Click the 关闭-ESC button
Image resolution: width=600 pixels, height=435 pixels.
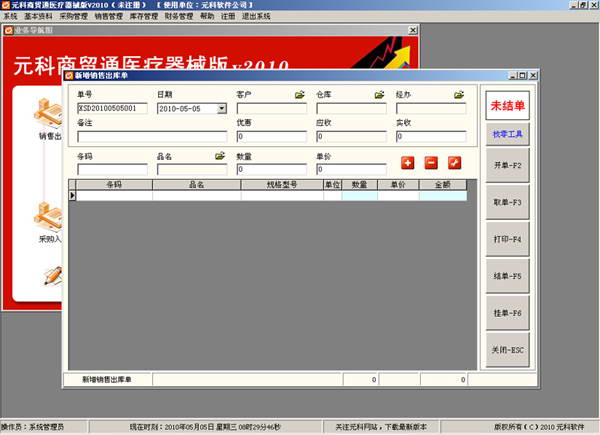coord(507,350)
